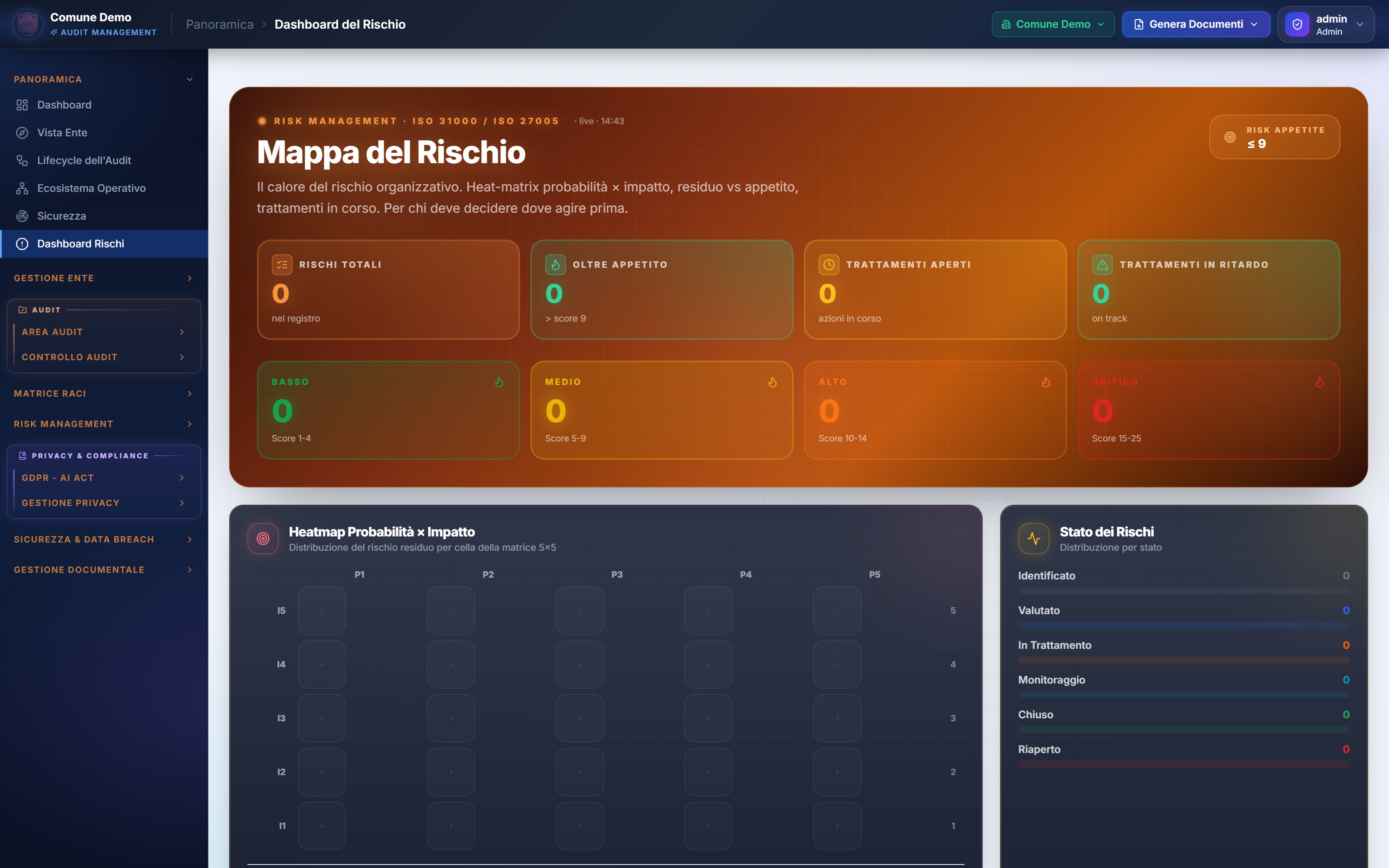This screenshot has width=1389, height=868.
Task: Click the Audit folder icon in sidebar
Action: coord(23,310)
